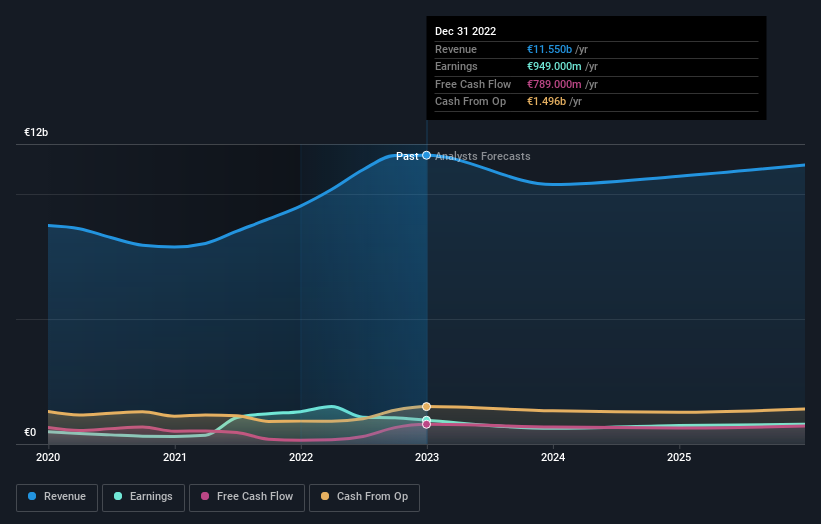The height and width of the screenshot is (524, 821).
Task: Select the 2021 x-axis label
Action: (x=174, y=457)
